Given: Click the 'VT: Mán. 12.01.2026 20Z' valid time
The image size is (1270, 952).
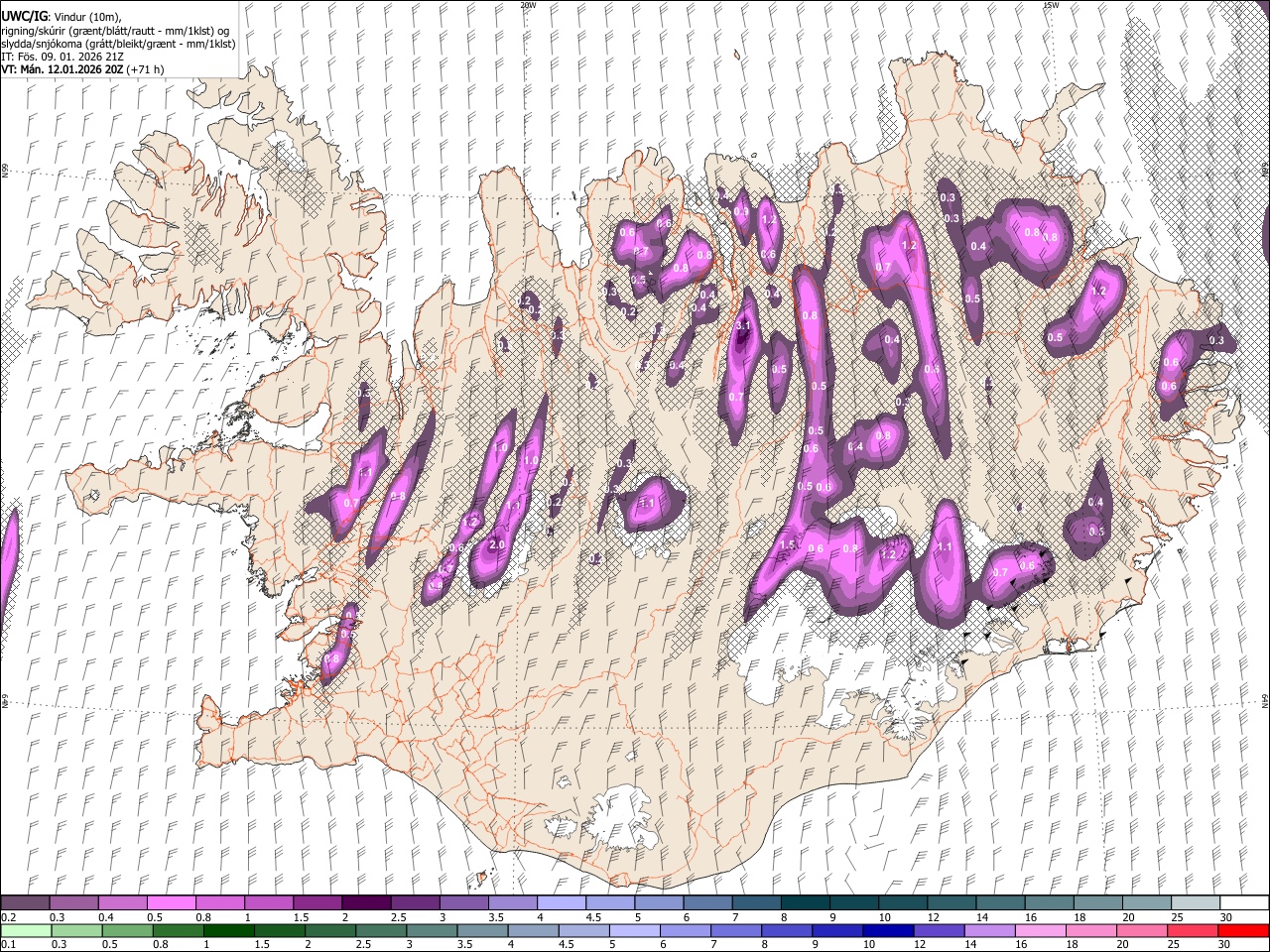Looking at the screenshot, I should 62,69.
